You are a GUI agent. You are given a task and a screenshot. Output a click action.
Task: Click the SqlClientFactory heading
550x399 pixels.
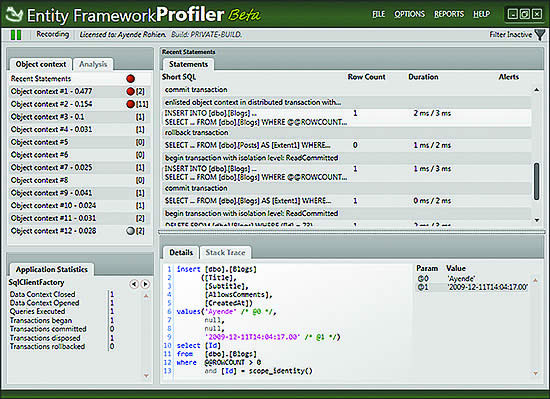[x=36, y=282]
